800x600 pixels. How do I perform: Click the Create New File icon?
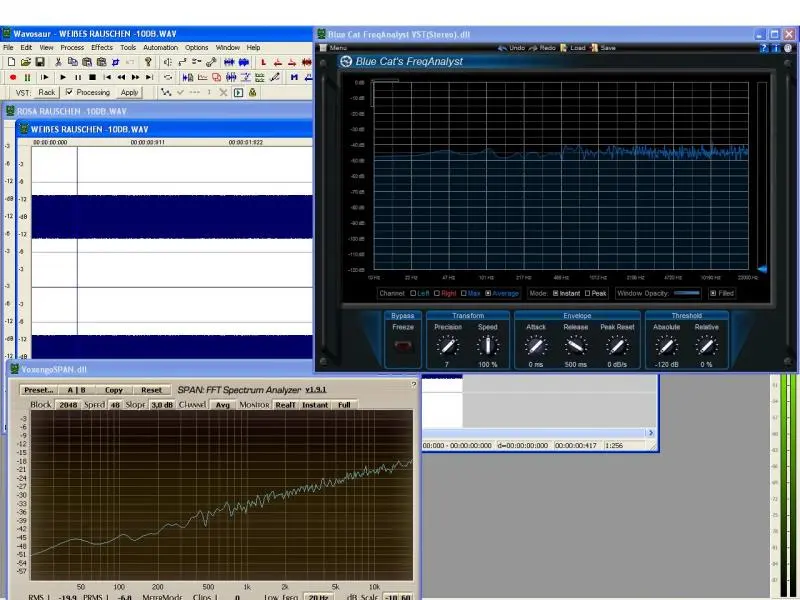(x=11, y=62)
